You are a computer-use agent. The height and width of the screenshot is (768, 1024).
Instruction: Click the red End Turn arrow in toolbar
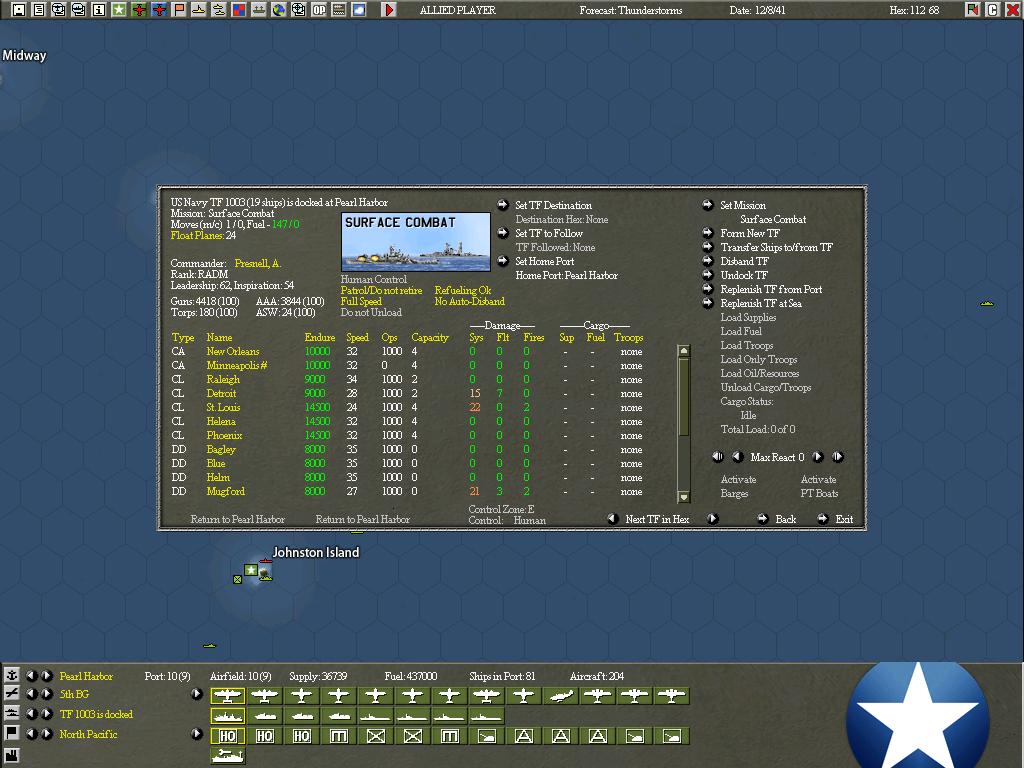[x=389, y=10]
